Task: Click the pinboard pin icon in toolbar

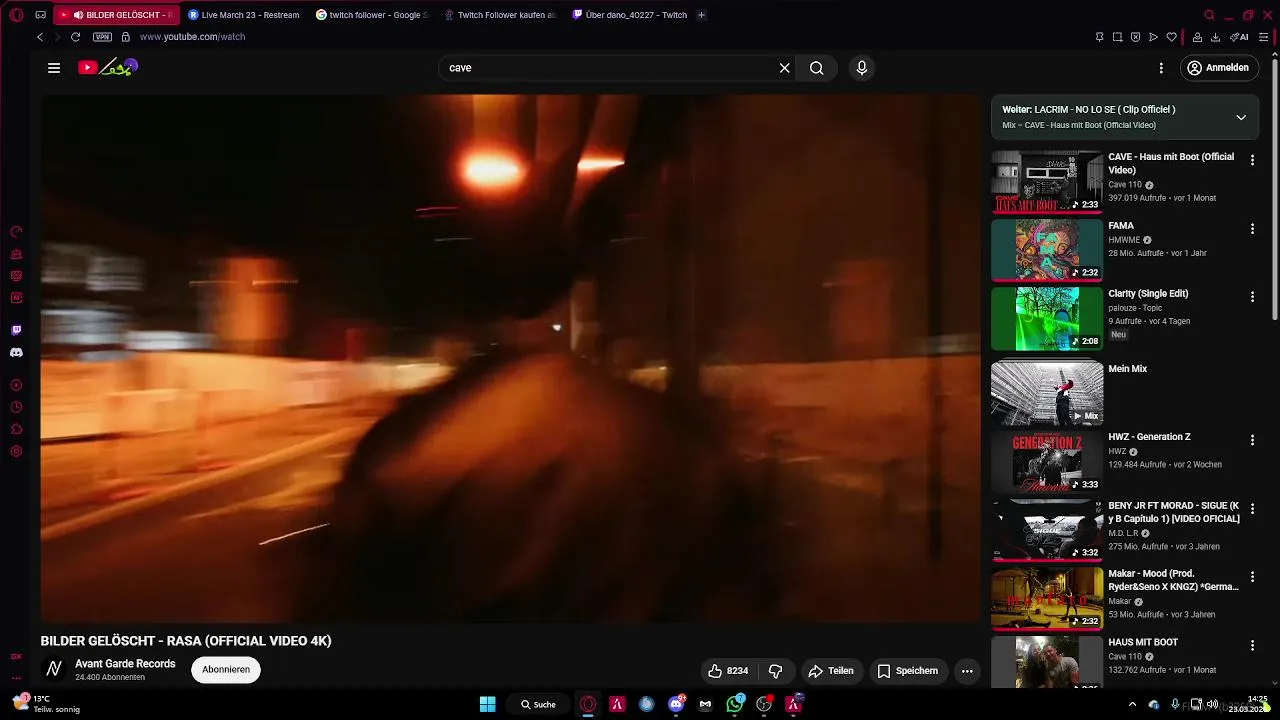Action: pyautogui.click(x=1099, y=37)
